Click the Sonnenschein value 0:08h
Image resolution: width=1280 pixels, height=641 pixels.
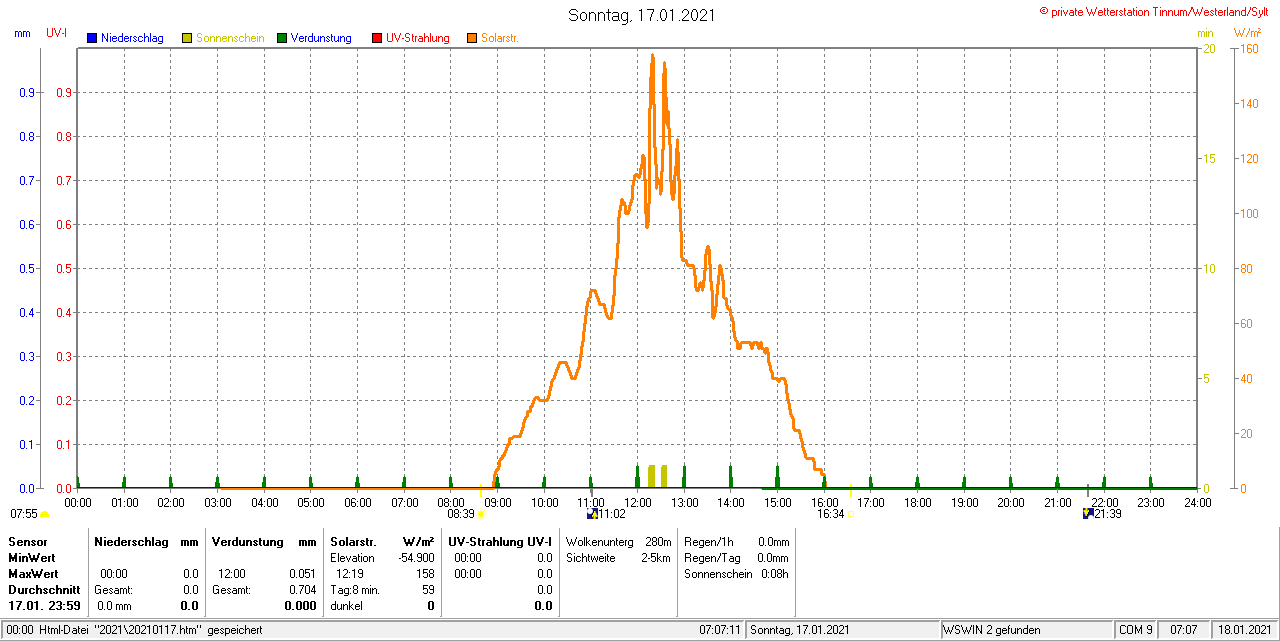(x=774, y=574)
